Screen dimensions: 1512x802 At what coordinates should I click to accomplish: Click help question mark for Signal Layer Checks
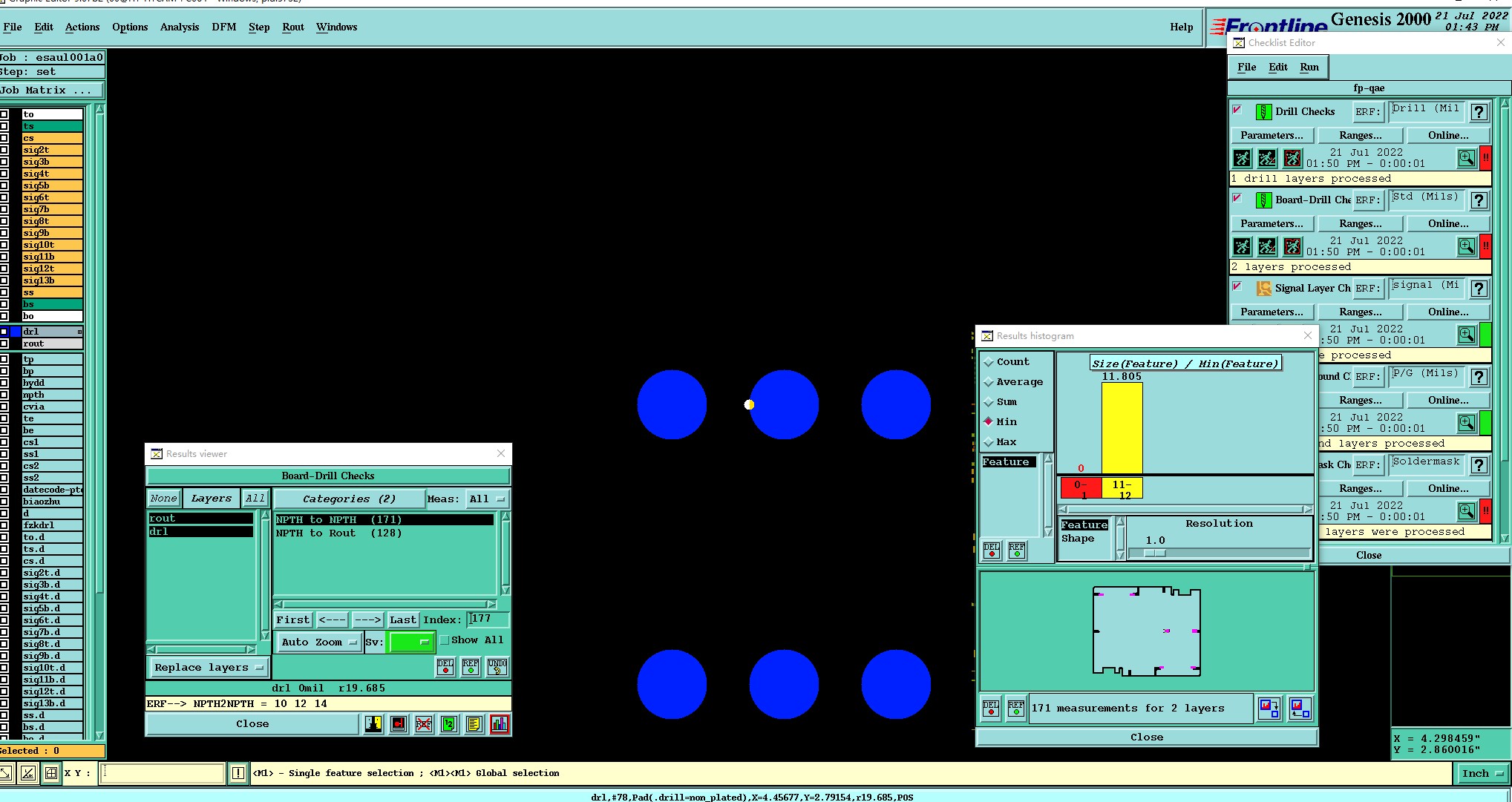(x=1479, y=289)
